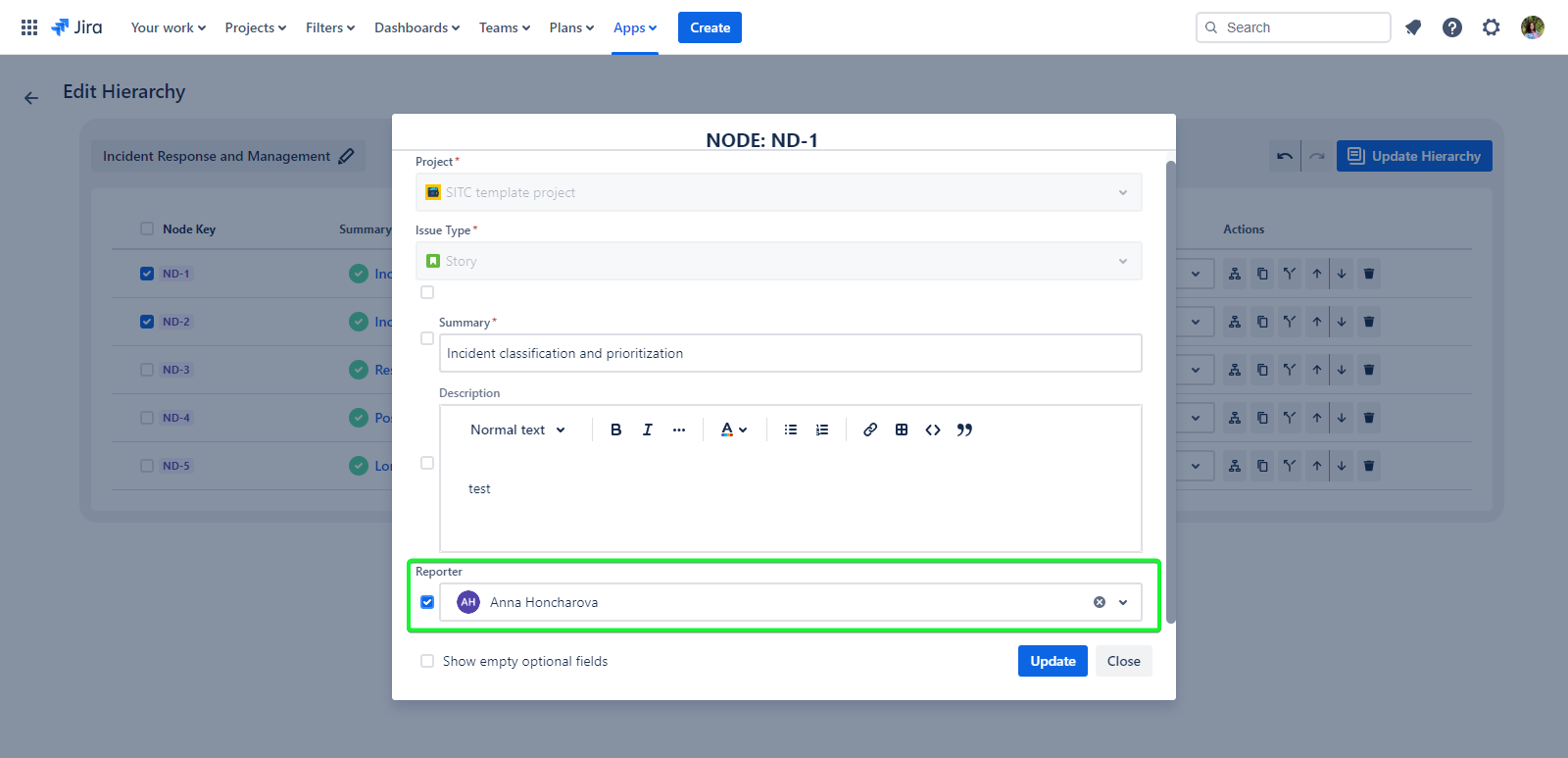Insert a code snippet in description
Viewport: 1568px width, 758px height.
[932, 430]
